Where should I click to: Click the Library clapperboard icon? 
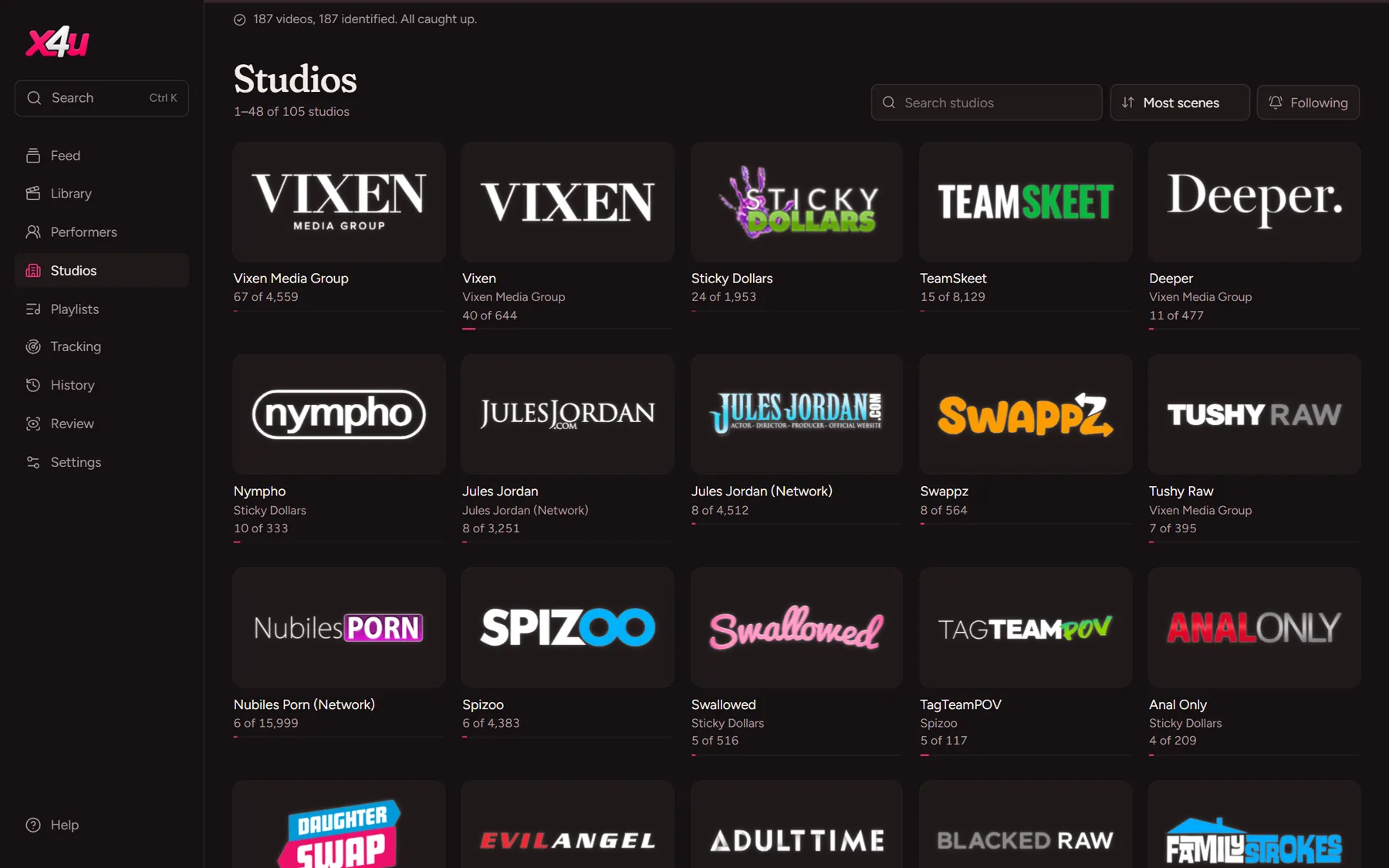coord(33,194)
